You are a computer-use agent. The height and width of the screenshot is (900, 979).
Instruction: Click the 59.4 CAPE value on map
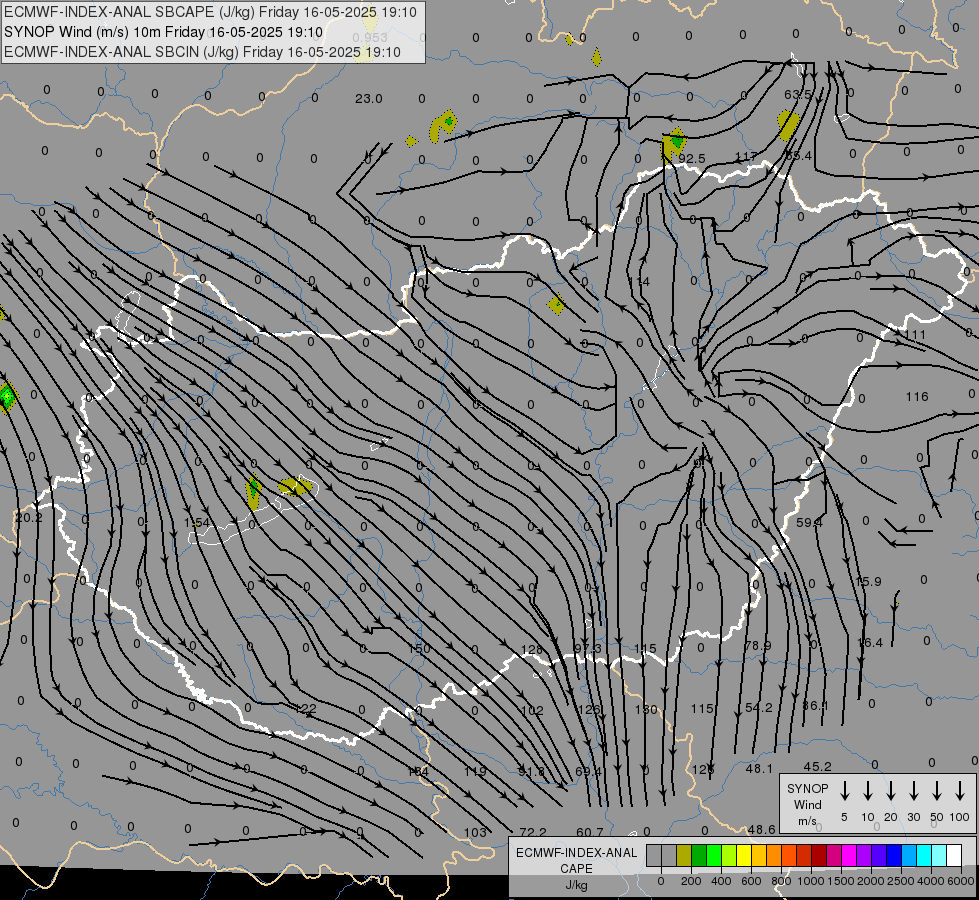point(809,522)
